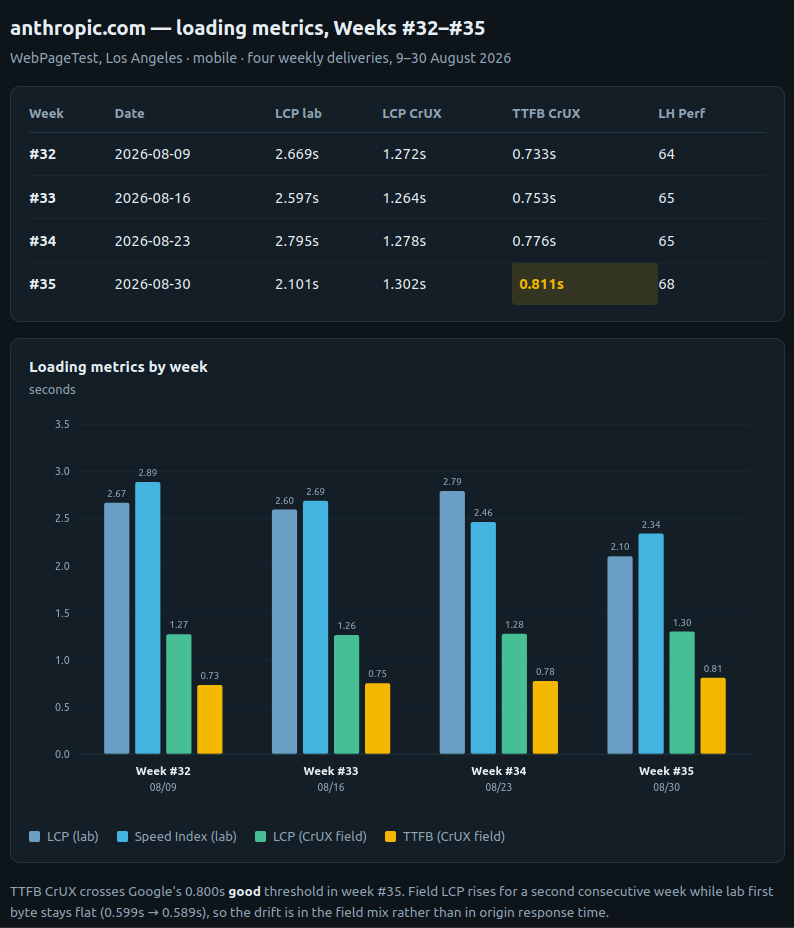Screen dimensions: 794x928
Task: Click the page heading anthropic.com loading metrics
Action: (247, 28)
